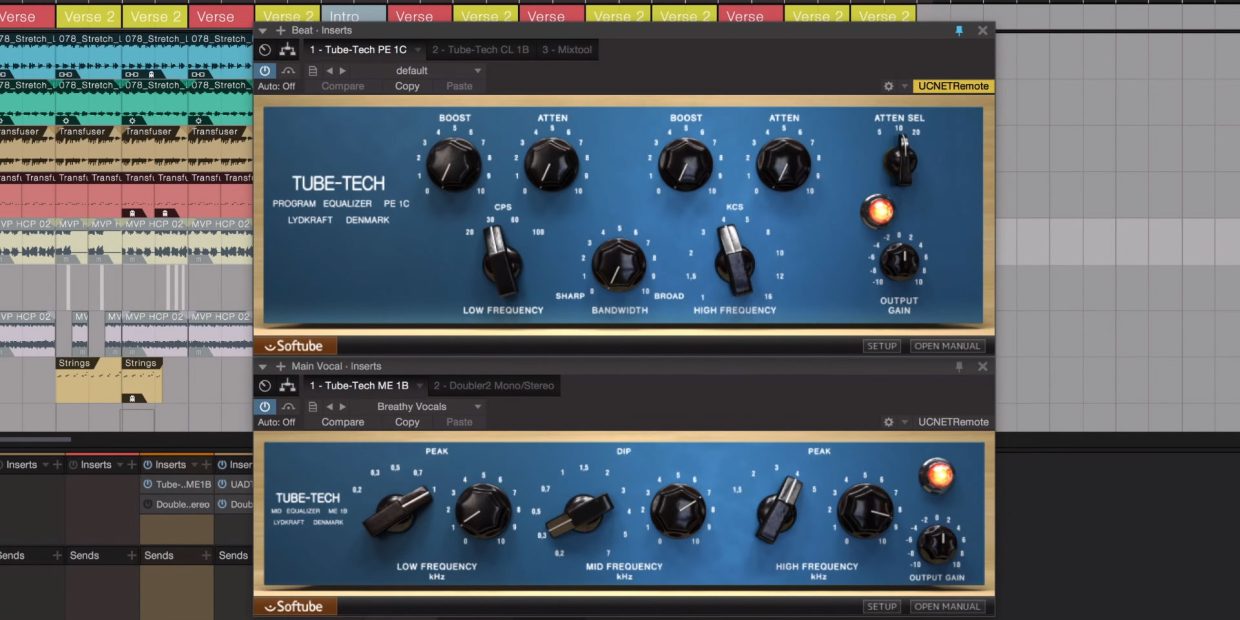Load previous preset arrow in Beat window
This screenshot has height=620, width=1240.
pyautogui.click(x=329, y=71)
